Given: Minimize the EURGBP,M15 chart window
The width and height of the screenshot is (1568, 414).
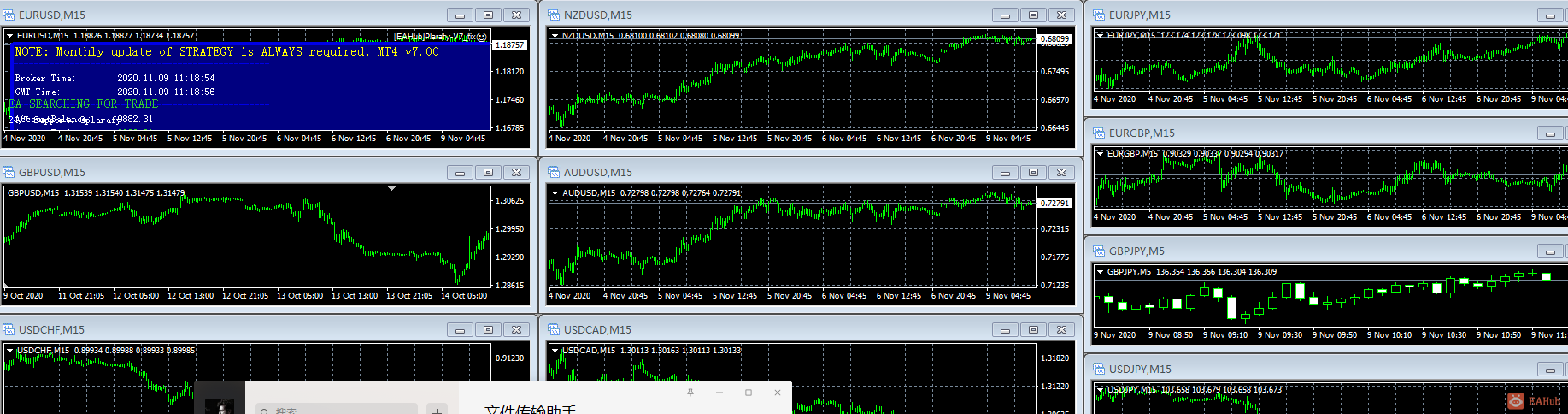Looking at the screenshot, I should click(x=1550, y=133).
